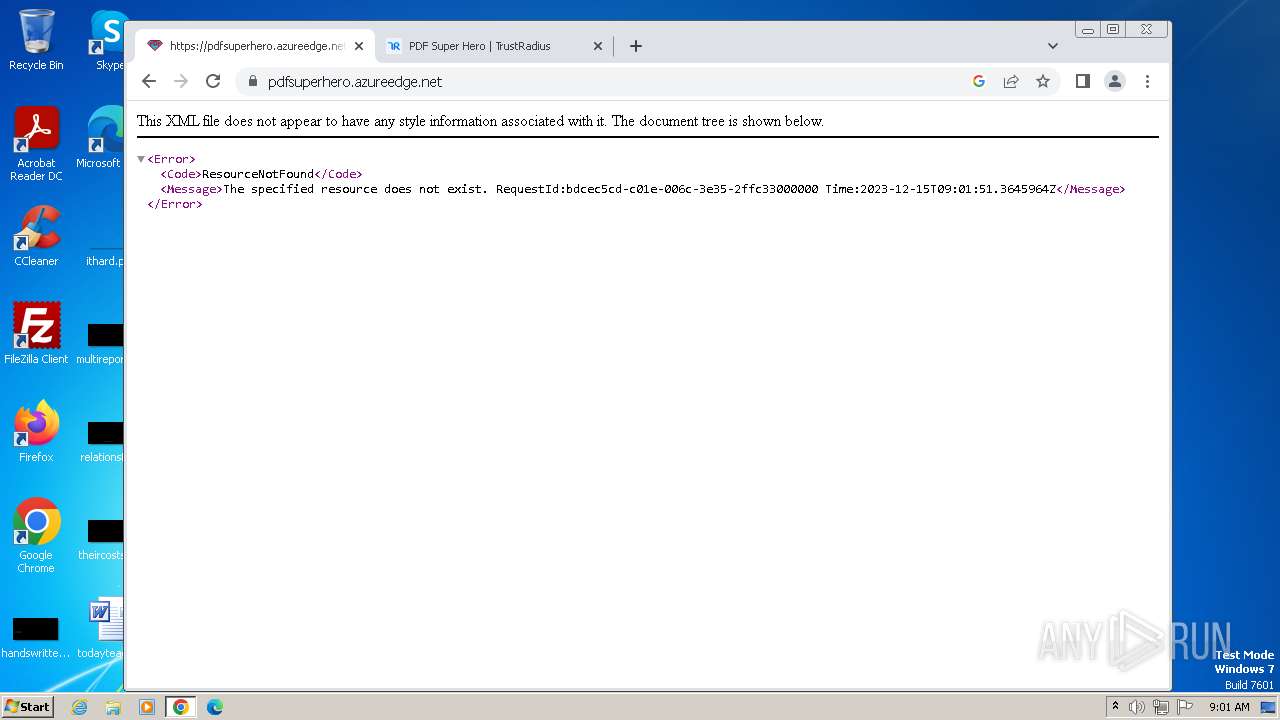1280x720 pixels.
Task: Click the network tray icon
Action: tap(1161, 707)
